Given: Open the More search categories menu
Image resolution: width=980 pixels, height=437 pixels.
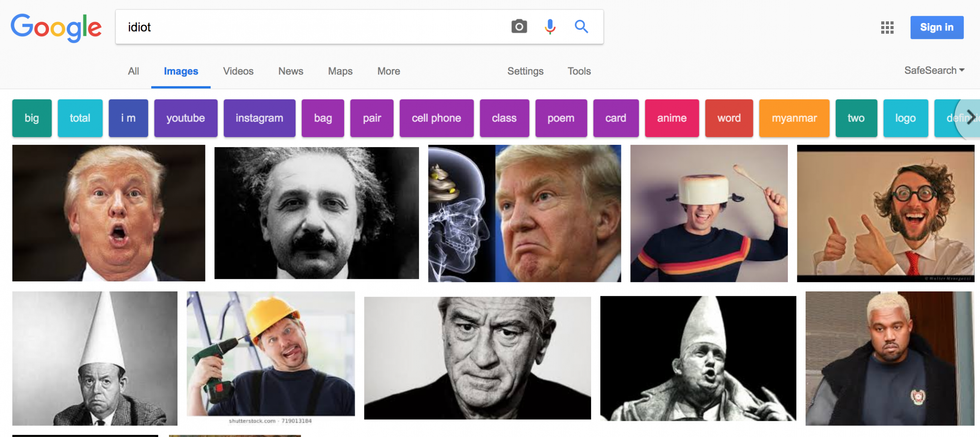Looking at the screenshot, I should pyautogui.click(x=388, y=71).
